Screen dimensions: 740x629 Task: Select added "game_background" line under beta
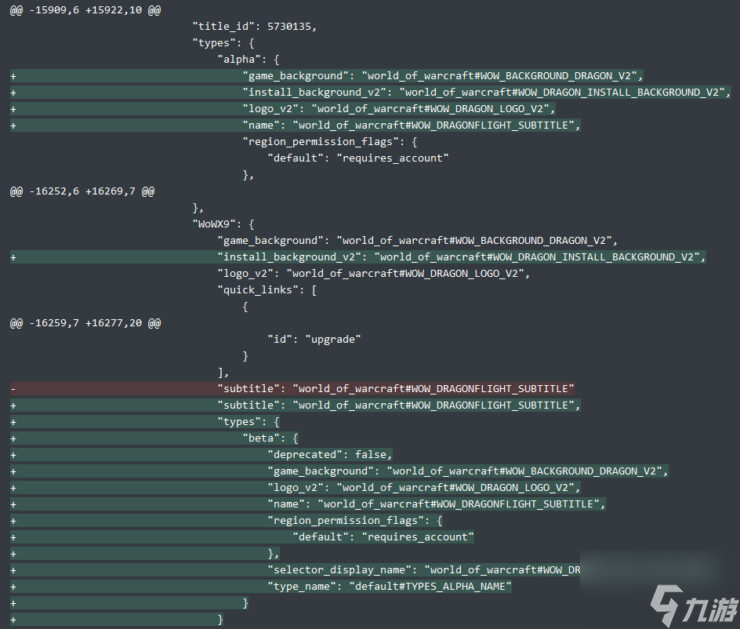coord(339,471)
